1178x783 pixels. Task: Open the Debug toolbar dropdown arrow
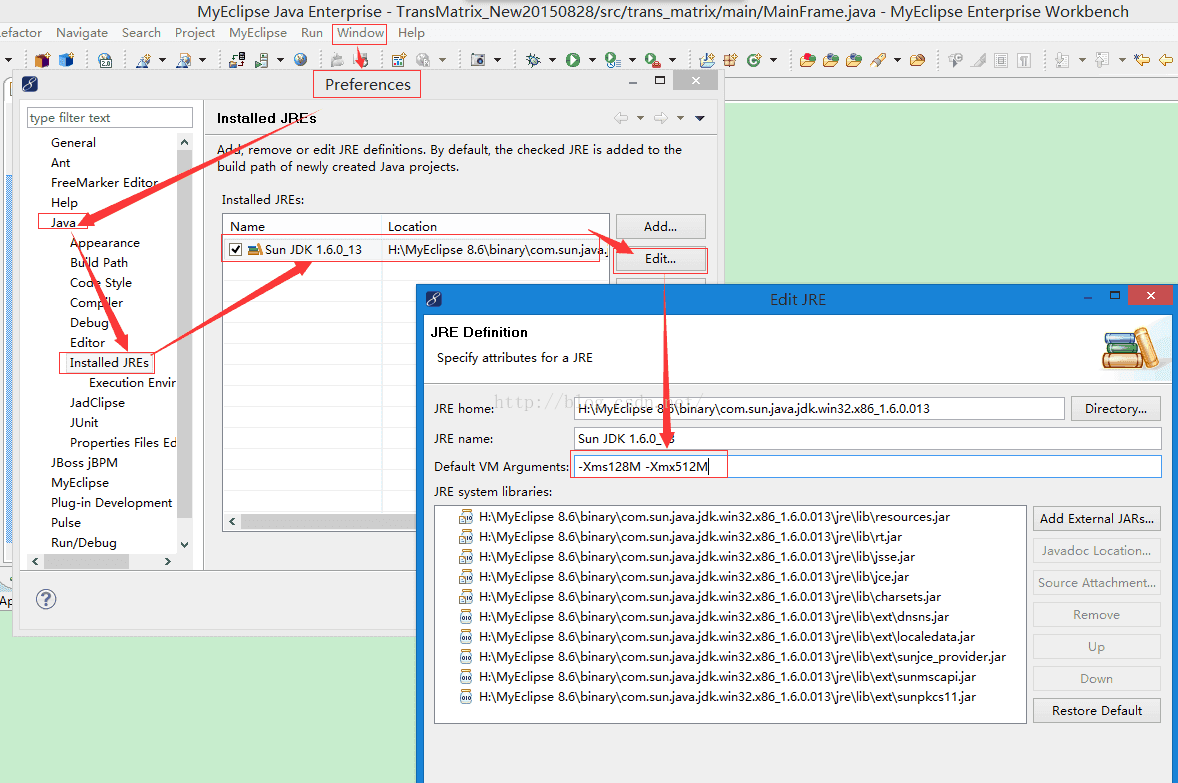tap(552, 60)
